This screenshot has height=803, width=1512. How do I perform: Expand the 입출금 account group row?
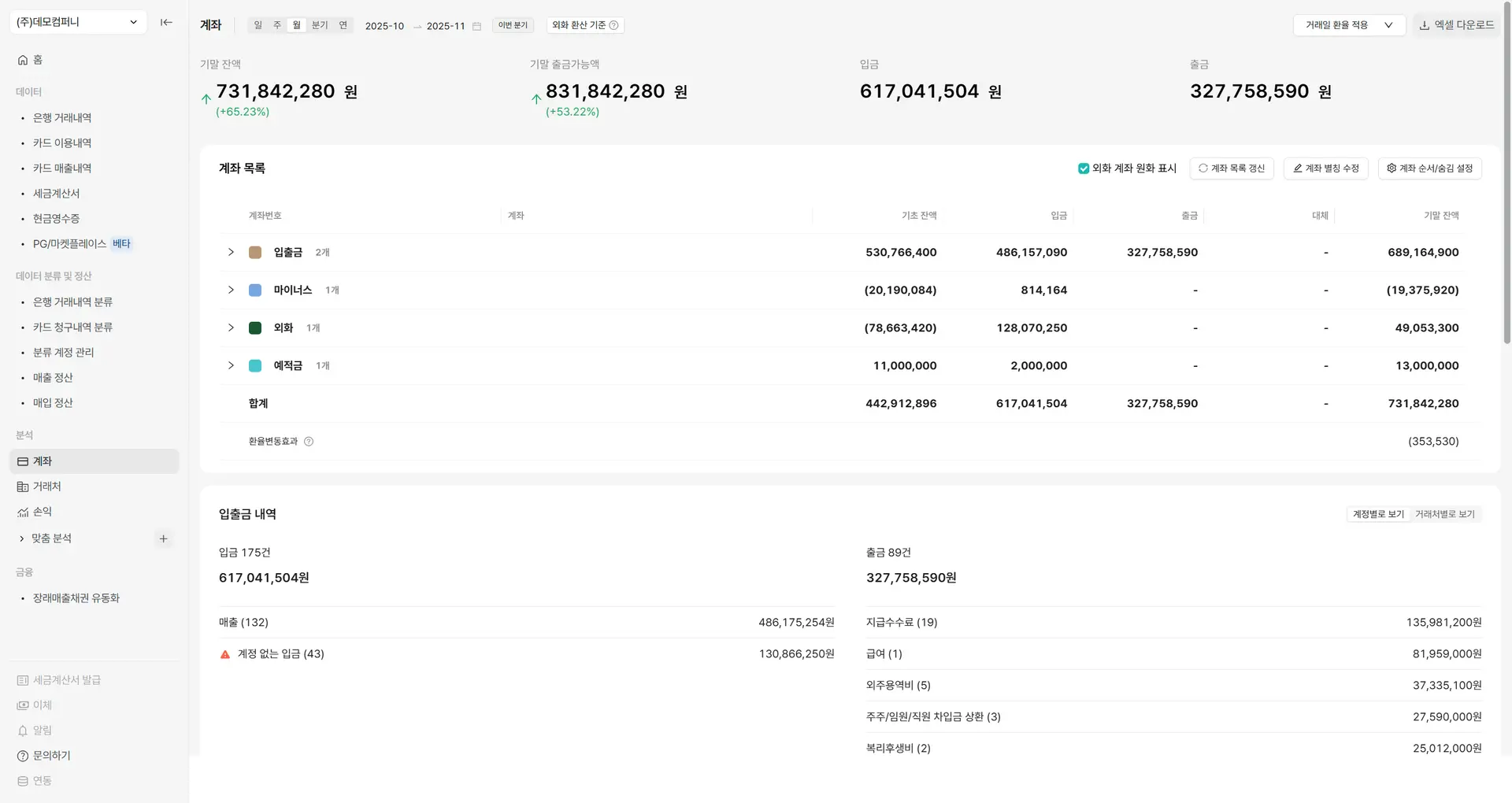(231, 252)
